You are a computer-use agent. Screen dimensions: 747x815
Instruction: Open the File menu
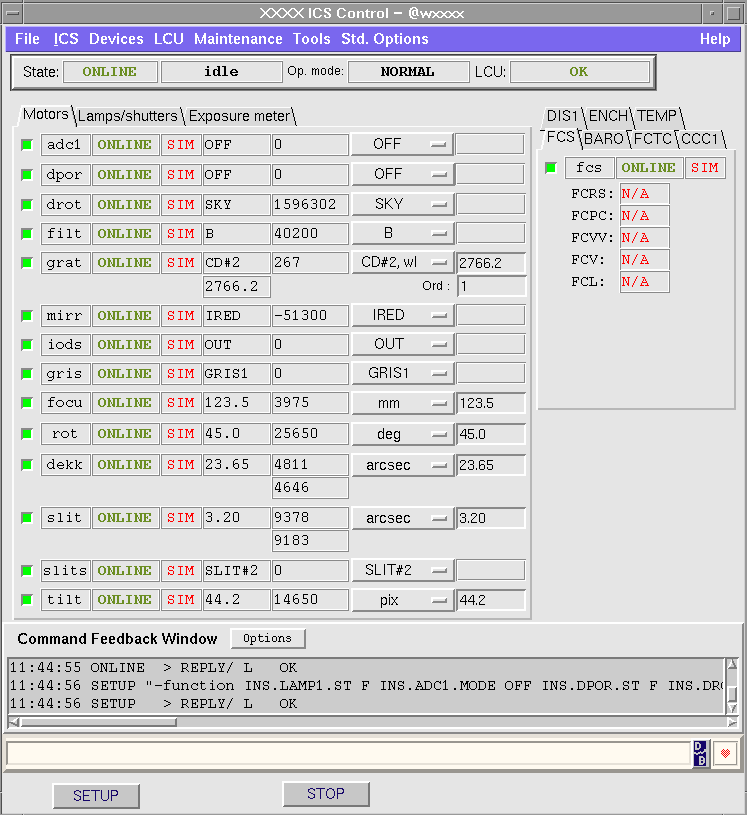tap(27, 39)
